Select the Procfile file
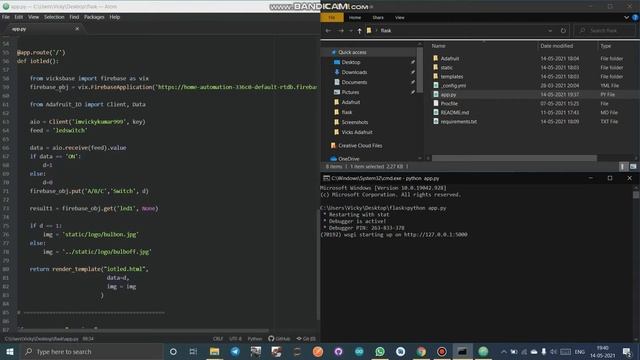 point(449,104)
